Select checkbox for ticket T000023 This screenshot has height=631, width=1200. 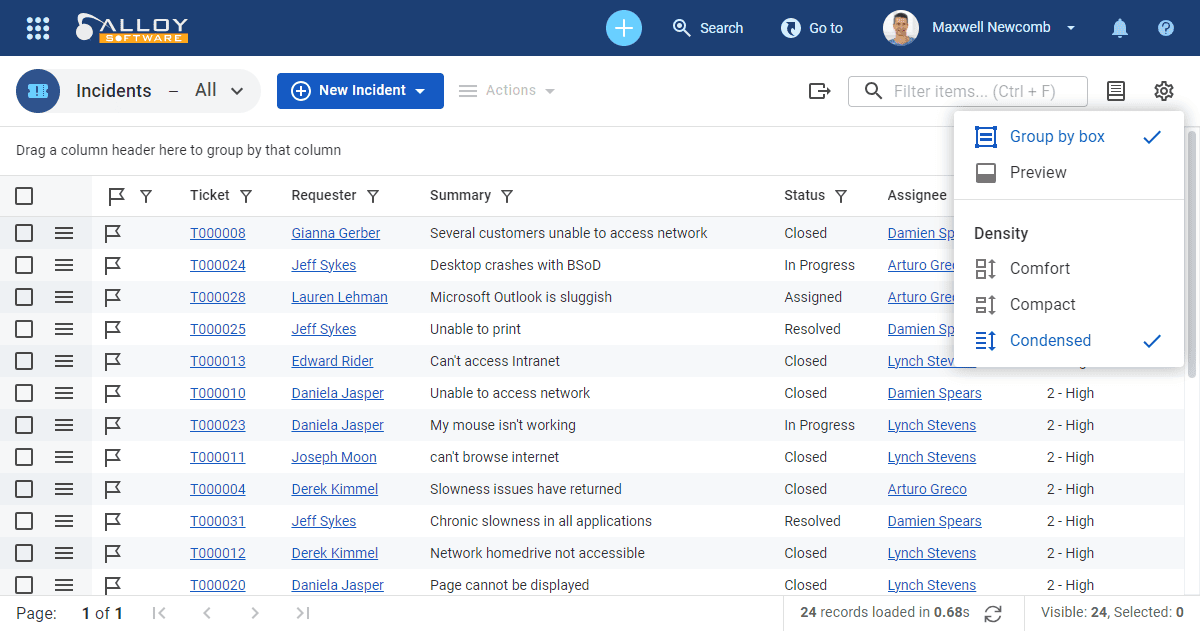pos(24,425)
